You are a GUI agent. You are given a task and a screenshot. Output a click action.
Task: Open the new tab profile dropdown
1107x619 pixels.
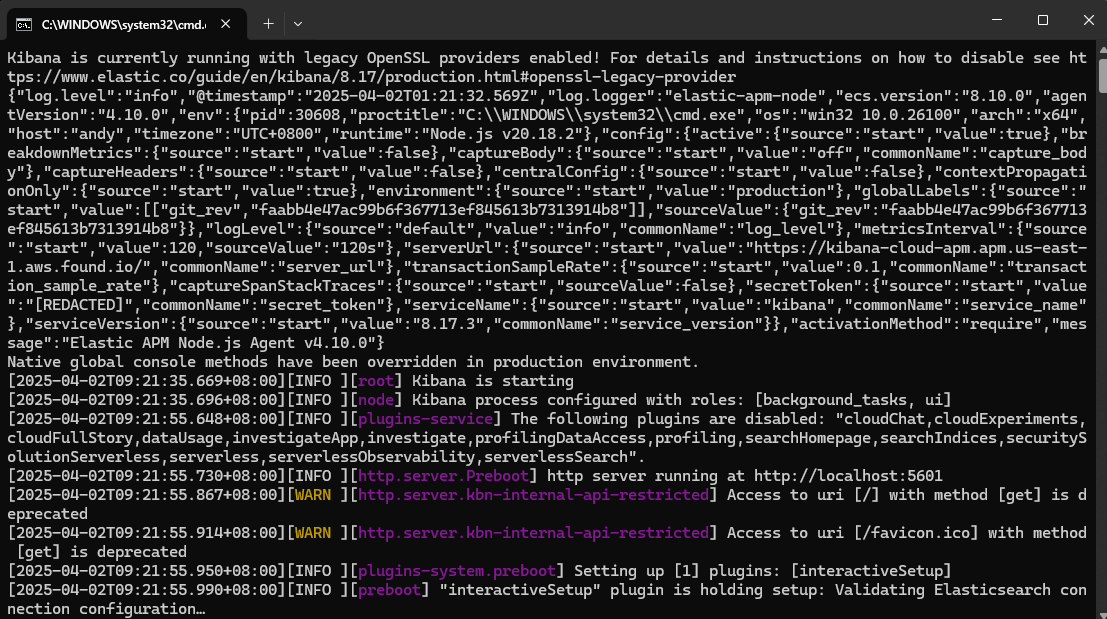pyautogui.click(x=298, y=24)
